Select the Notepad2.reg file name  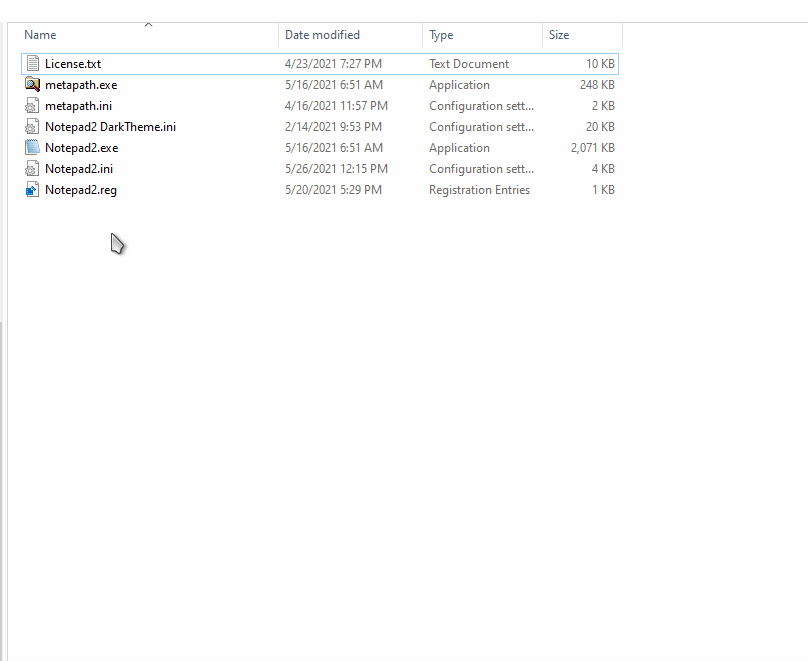[x=81, y=190]
